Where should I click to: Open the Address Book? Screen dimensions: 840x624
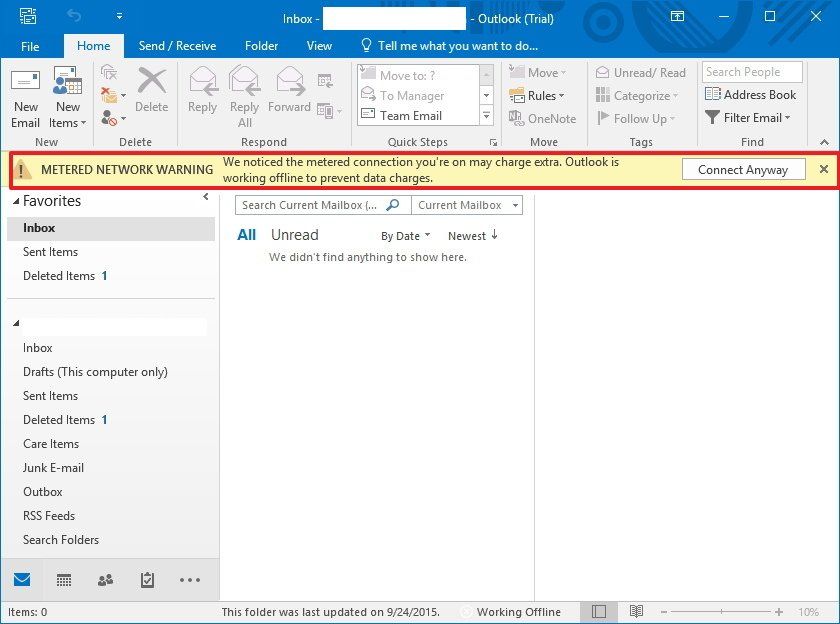coord(751,95)
